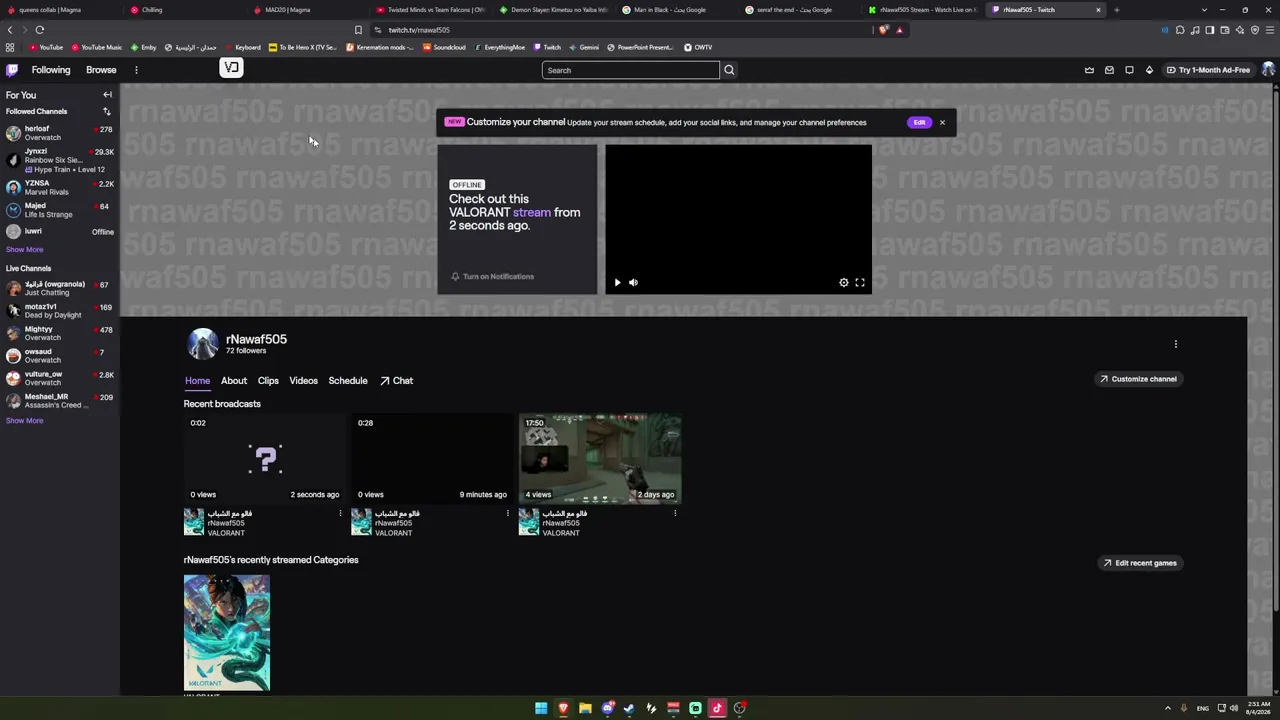Screen dimensions: 1280x720
Task: Open herloaf channel in the sidebar
Action: click(60, 133)
